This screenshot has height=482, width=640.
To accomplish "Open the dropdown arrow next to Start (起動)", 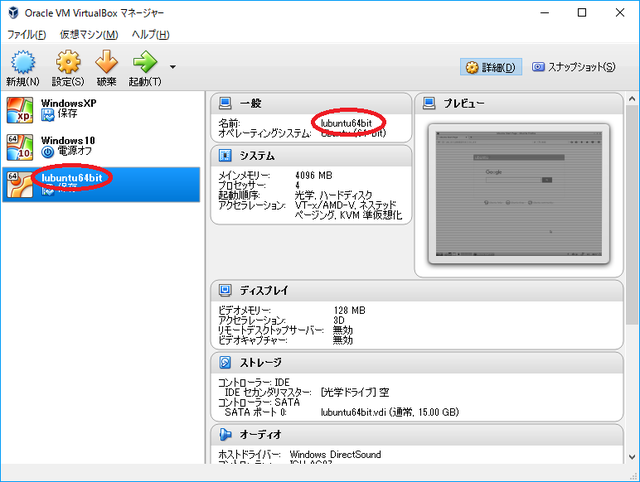I will coord(173,67).
